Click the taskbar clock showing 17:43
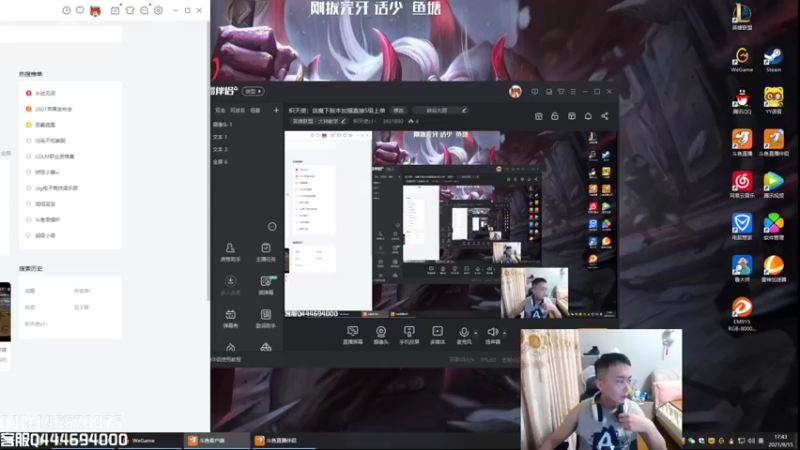Viewport: 800px width, 450px height. pos(781,440)
